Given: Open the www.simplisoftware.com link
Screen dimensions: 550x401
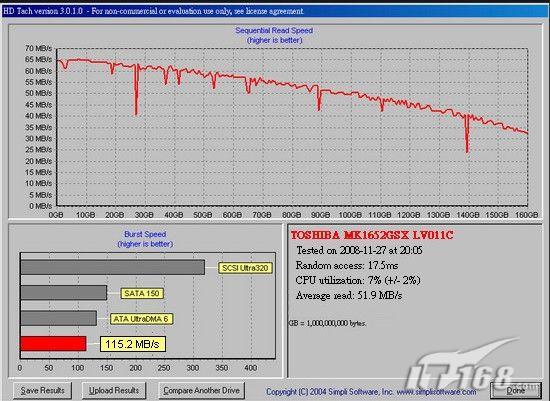Looking at the screenshot, I should (436, 392).
